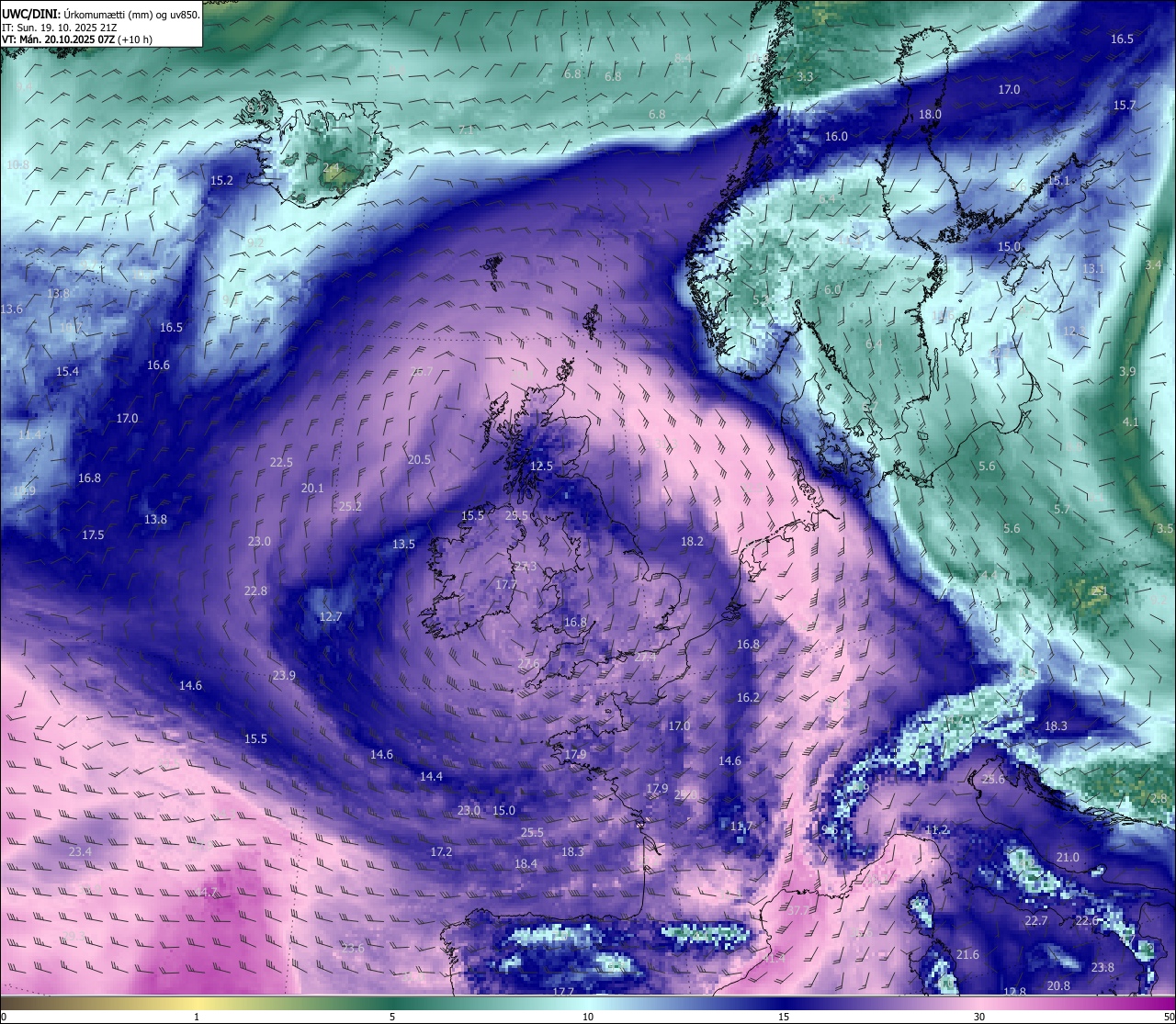Click the 11.7 value in southeastern France
1176x1024 pixels.
point(741,827)
